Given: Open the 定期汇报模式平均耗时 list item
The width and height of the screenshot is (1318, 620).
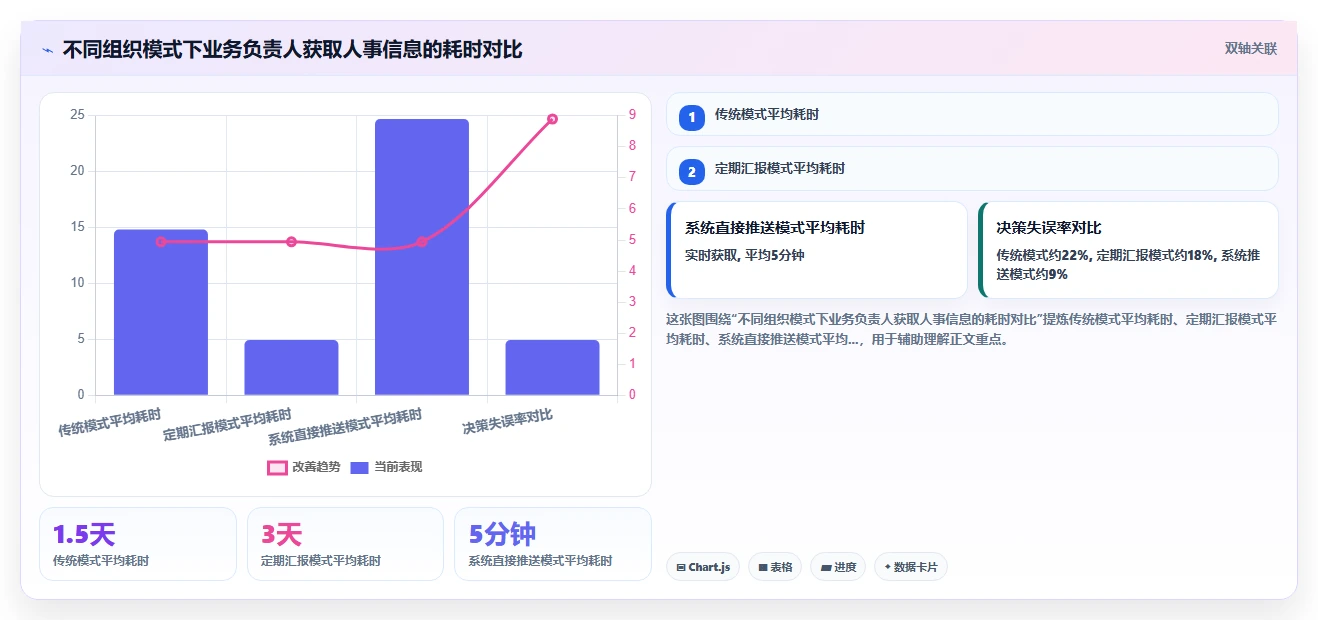Looking at the screenshot, I should point(972,168).
